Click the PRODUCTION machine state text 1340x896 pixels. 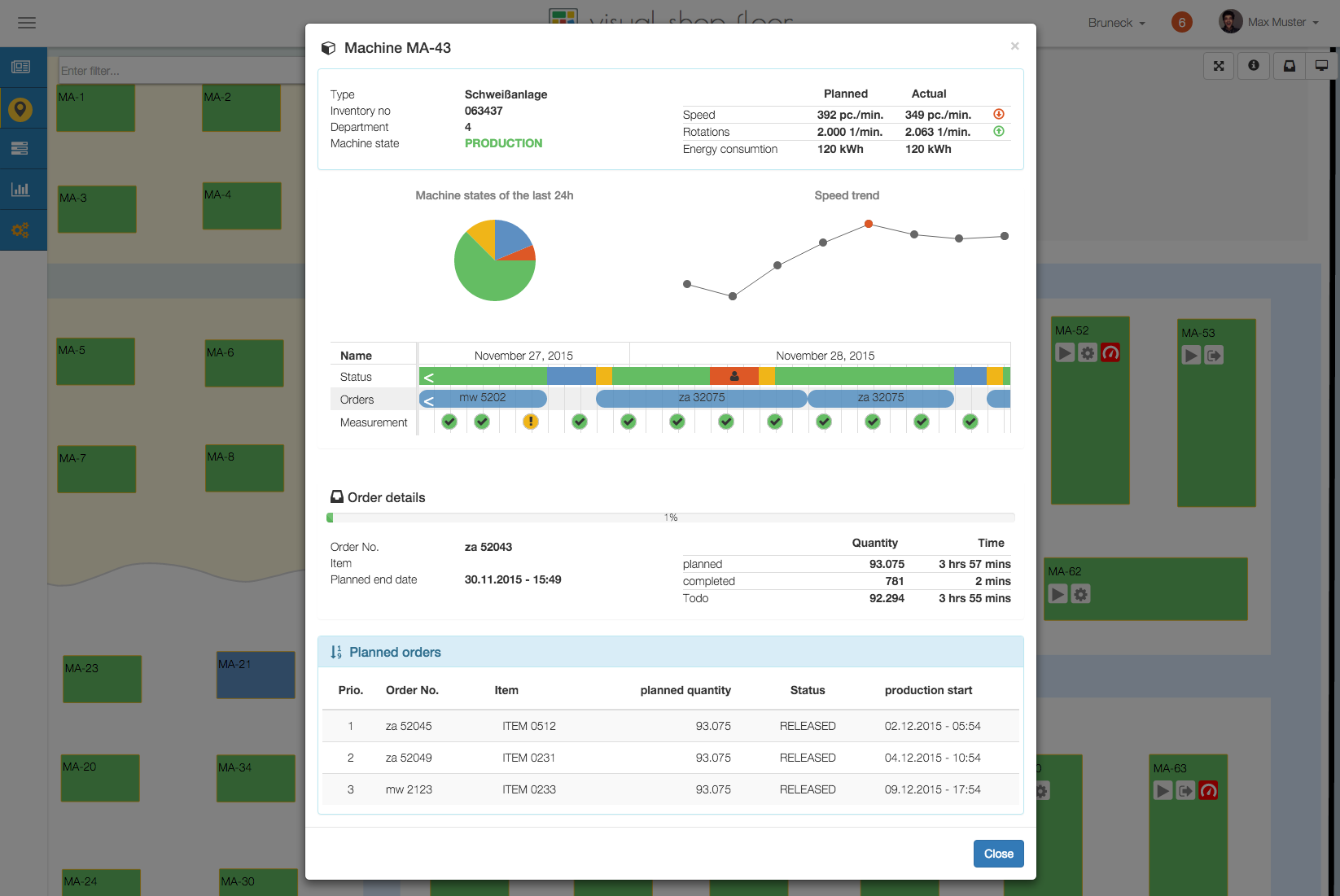[x=503, y=143]
